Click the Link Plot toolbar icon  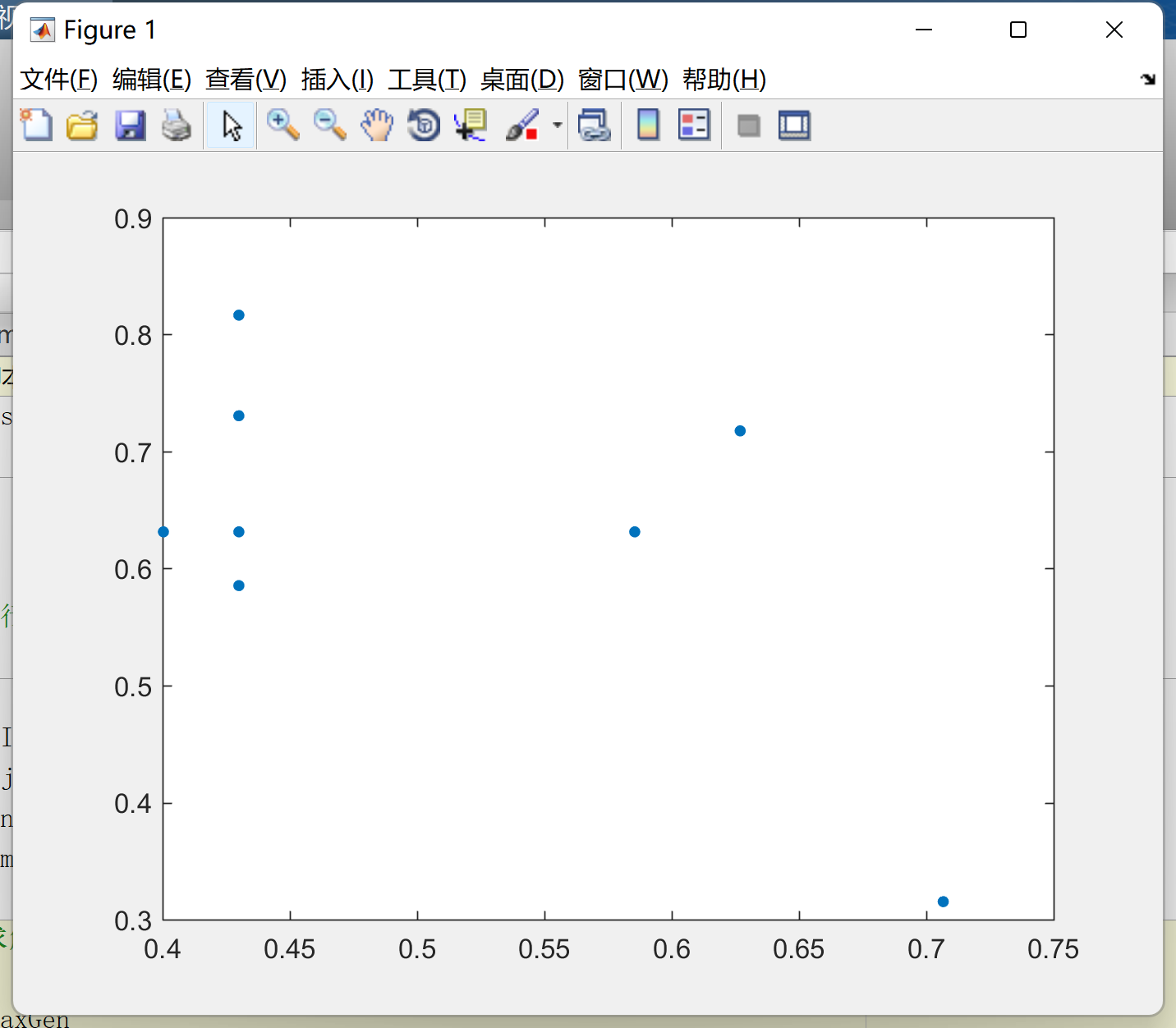point(594,126)
